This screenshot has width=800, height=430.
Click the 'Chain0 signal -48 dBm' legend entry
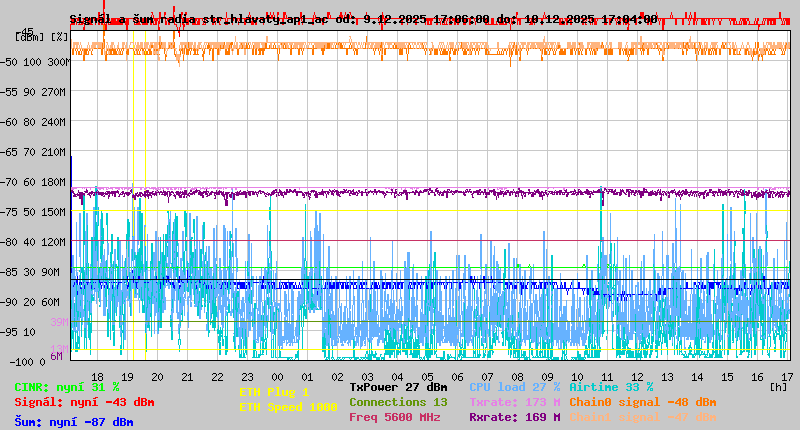(x=643, y=402)
